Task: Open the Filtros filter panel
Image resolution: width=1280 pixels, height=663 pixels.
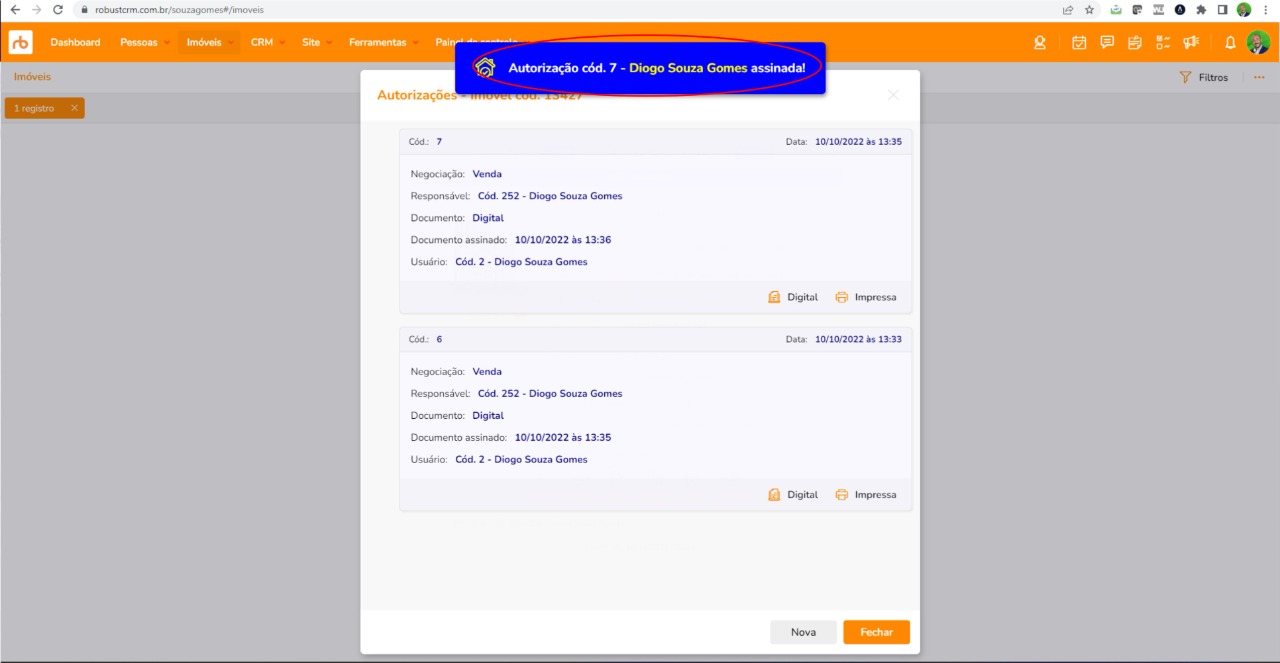Action: coord(1204,77)
